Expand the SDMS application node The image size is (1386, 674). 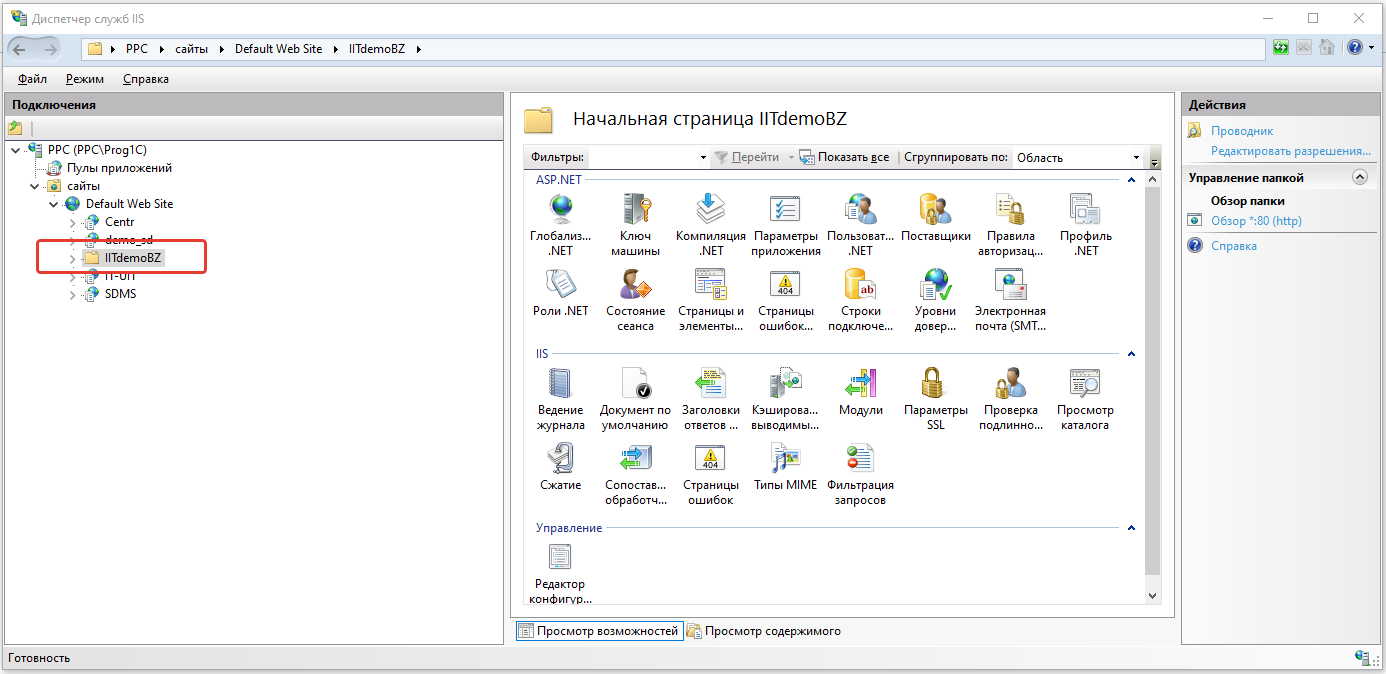(x=72, y=294)
